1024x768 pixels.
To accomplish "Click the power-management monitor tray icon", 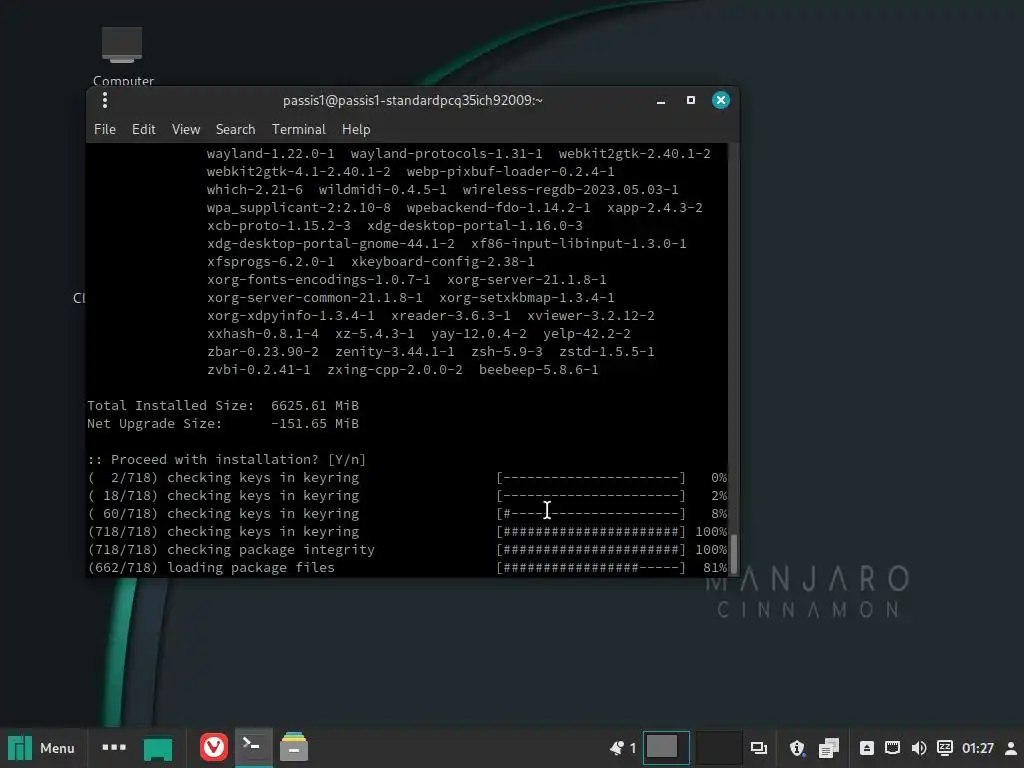I will pyautogui.click(x=944, y=748).
